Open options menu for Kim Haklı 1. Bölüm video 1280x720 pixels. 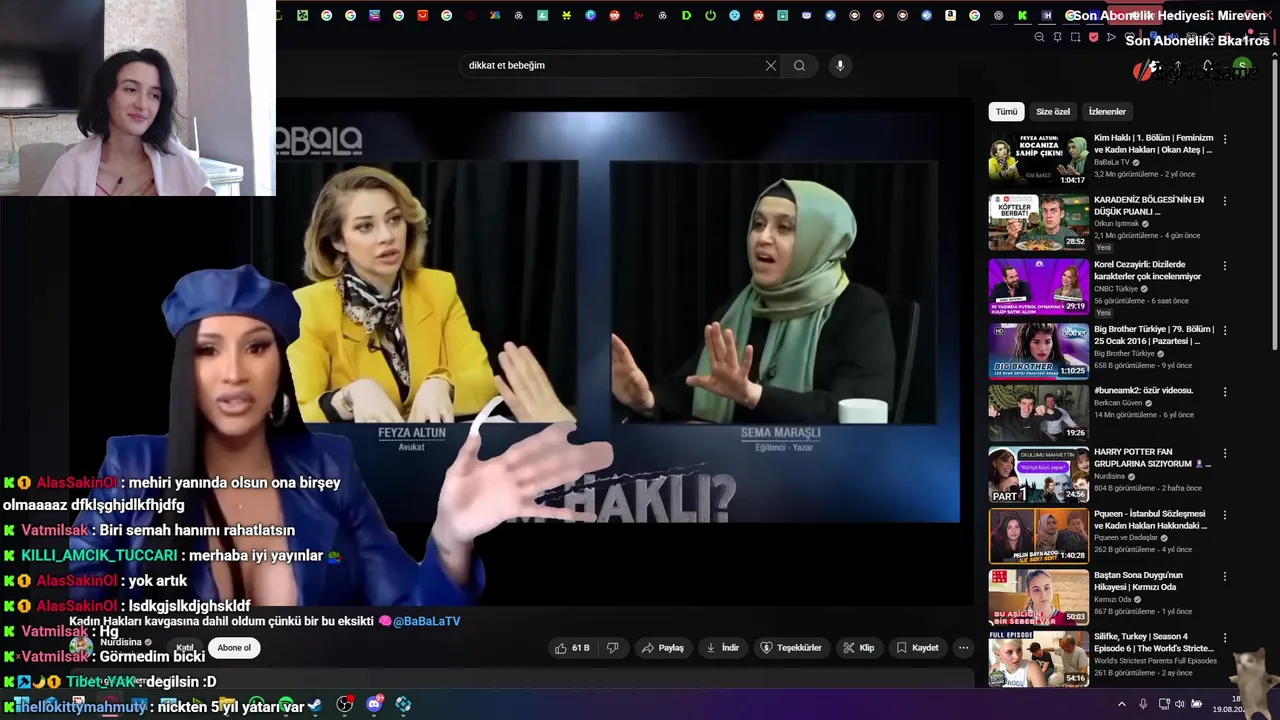coord(1225,139)
